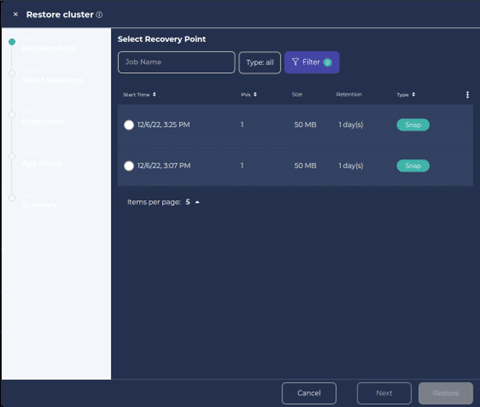Screen dimensions: 480x407
Task: Focus the Job Name search field
Action: pyautogui.click(x=176, y=62)
